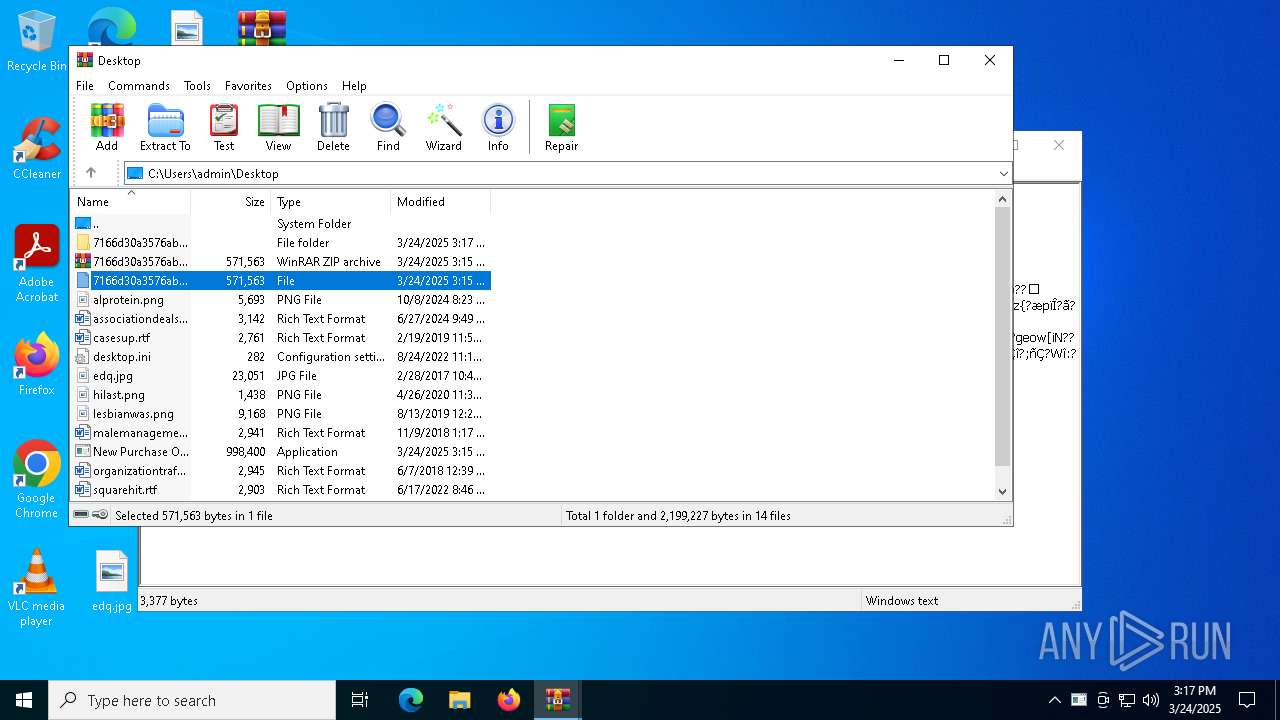Click WinRAR taskbar button
The image size is (1280, 720).
[x=558, y=700]
